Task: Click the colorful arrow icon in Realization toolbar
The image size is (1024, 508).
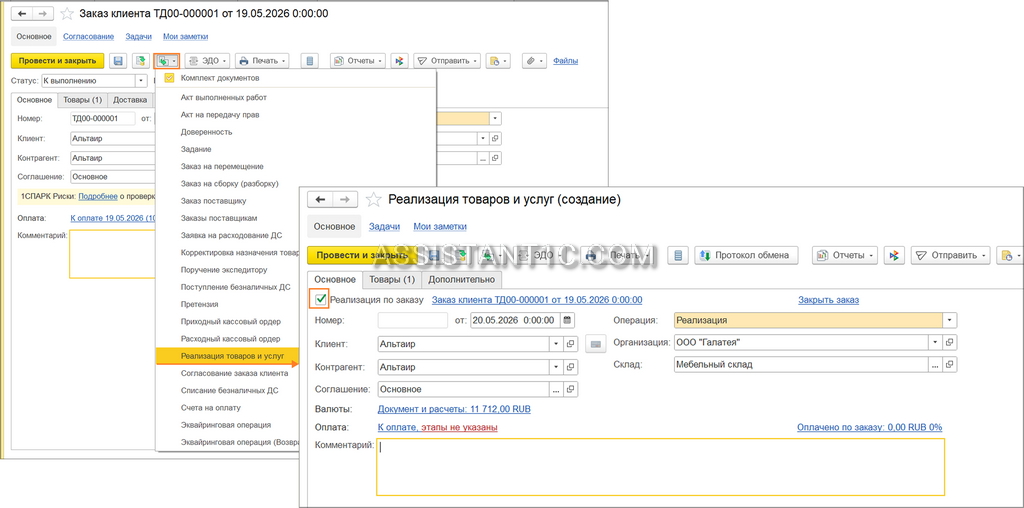Action: click(x=893, y=255)
